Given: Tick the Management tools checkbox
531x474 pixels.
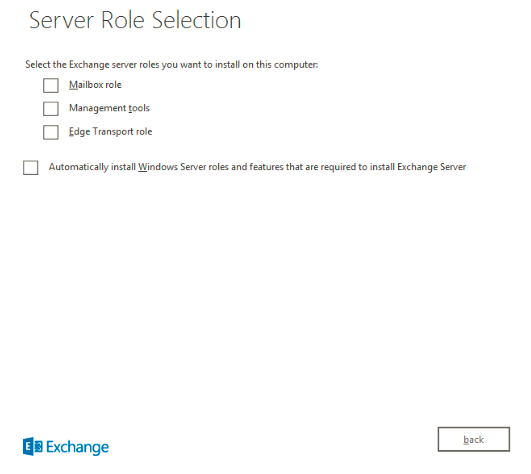Looking at the screenshot, I should click(51, 109).
